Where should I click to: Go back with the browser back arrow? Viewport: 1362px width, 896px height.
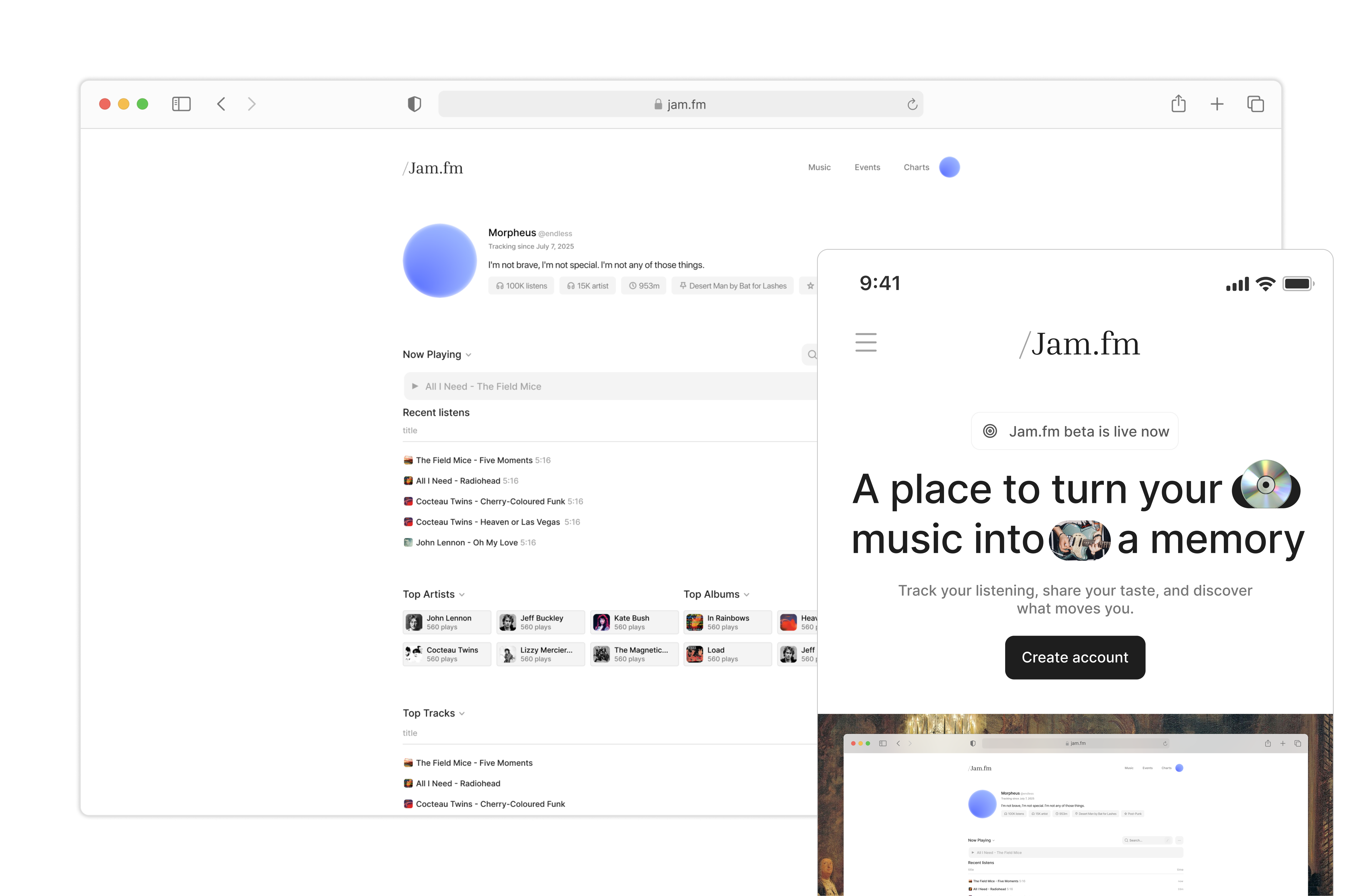(221, 104)
